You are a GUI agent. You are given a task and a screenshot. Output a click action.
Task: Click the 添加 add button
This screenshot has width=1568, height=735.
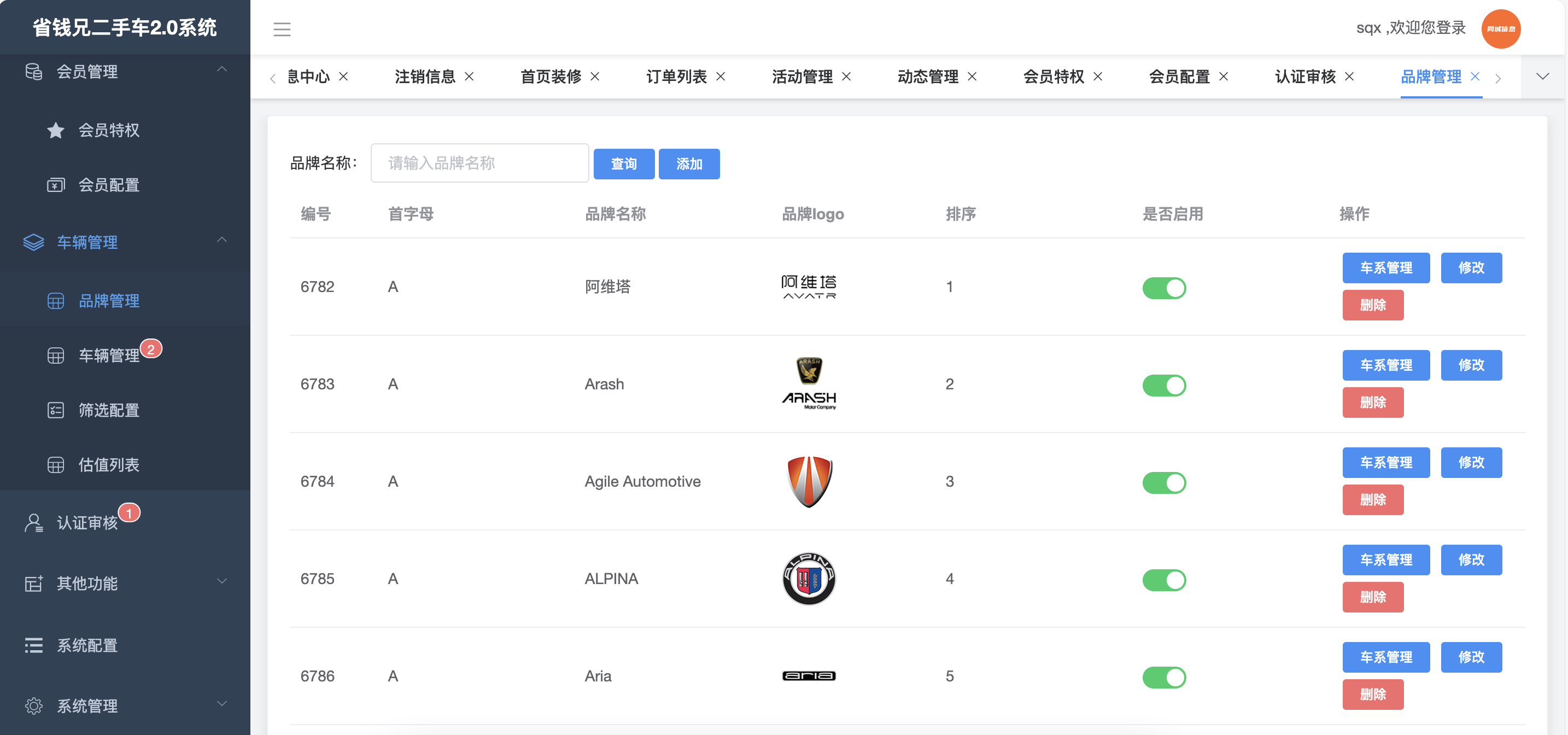click(689, 164)
